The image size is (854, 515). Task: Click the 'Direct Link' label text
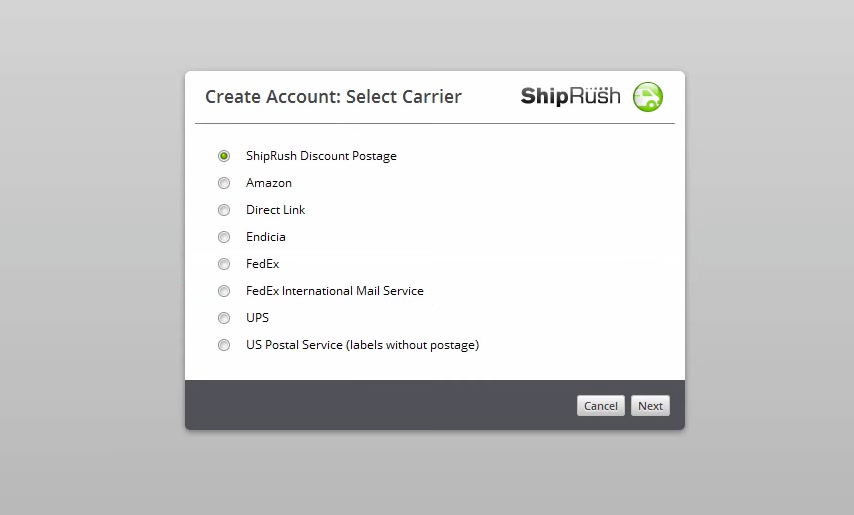click(x=276, y=210)
